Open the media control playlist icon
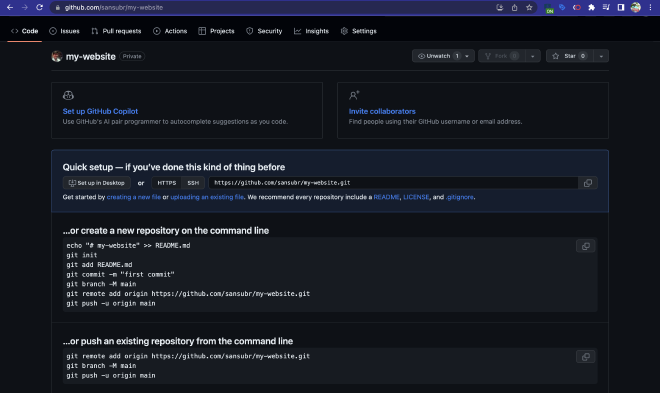This screenshot has height=393, width=660. tap(606, 8)
